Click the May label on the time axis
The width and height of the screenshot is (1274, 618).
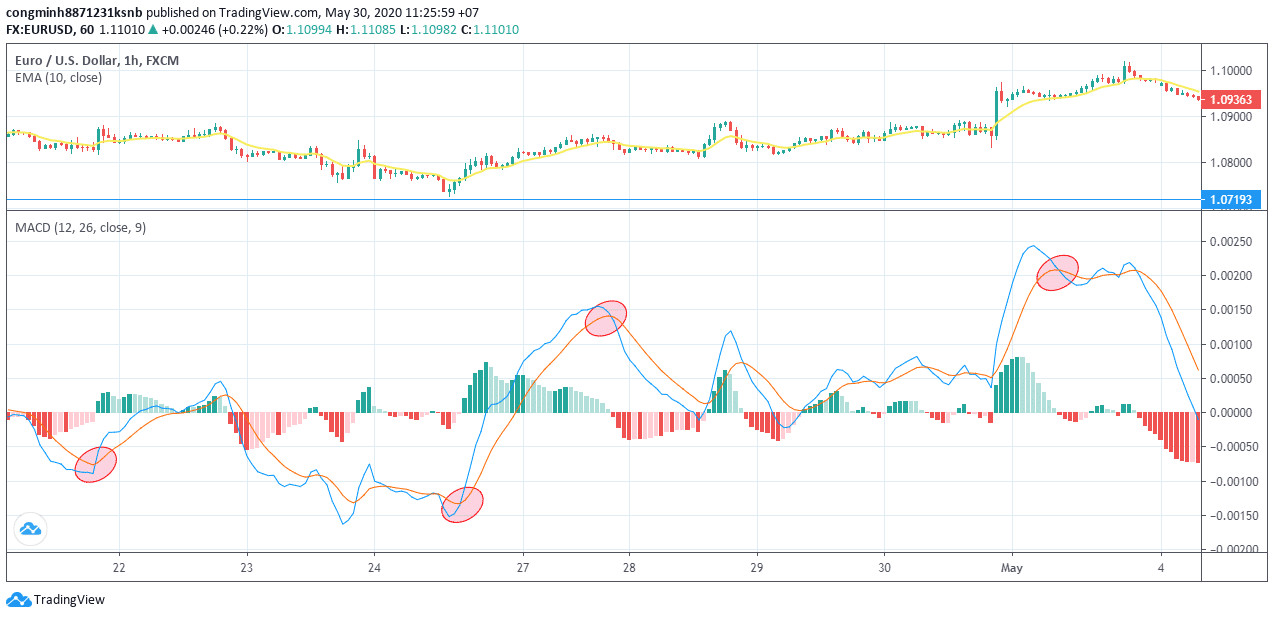tap(1010, 567)
